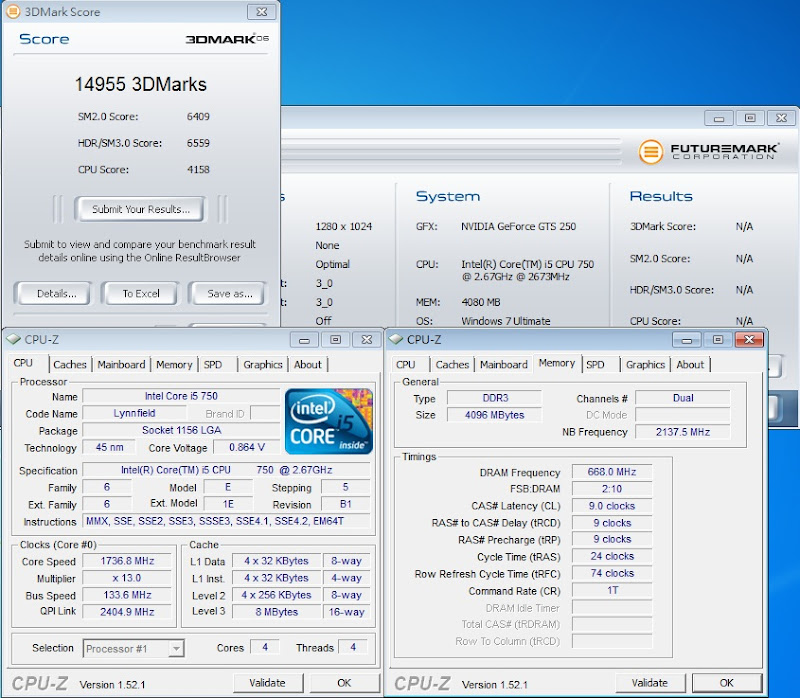Maximize the right CPU-Z window
This screenshot has width=800, height=698.
[718, 340]
